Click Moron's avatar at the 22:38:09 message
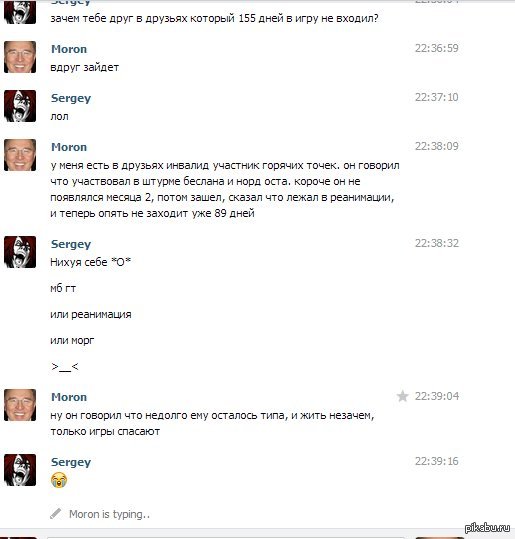 pos(20,155)
